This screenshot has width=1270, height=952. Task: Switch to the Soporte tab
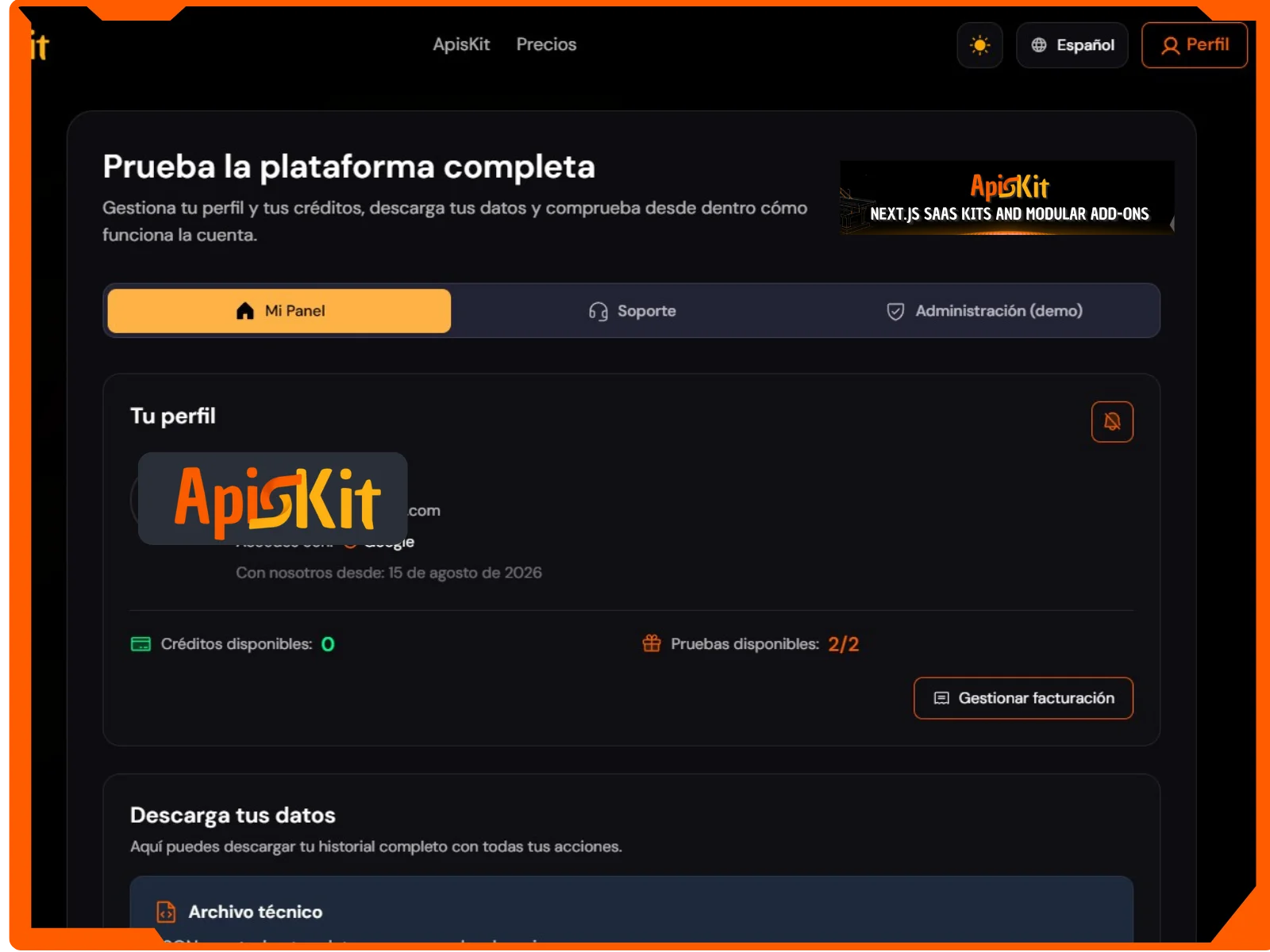[632, 311]
